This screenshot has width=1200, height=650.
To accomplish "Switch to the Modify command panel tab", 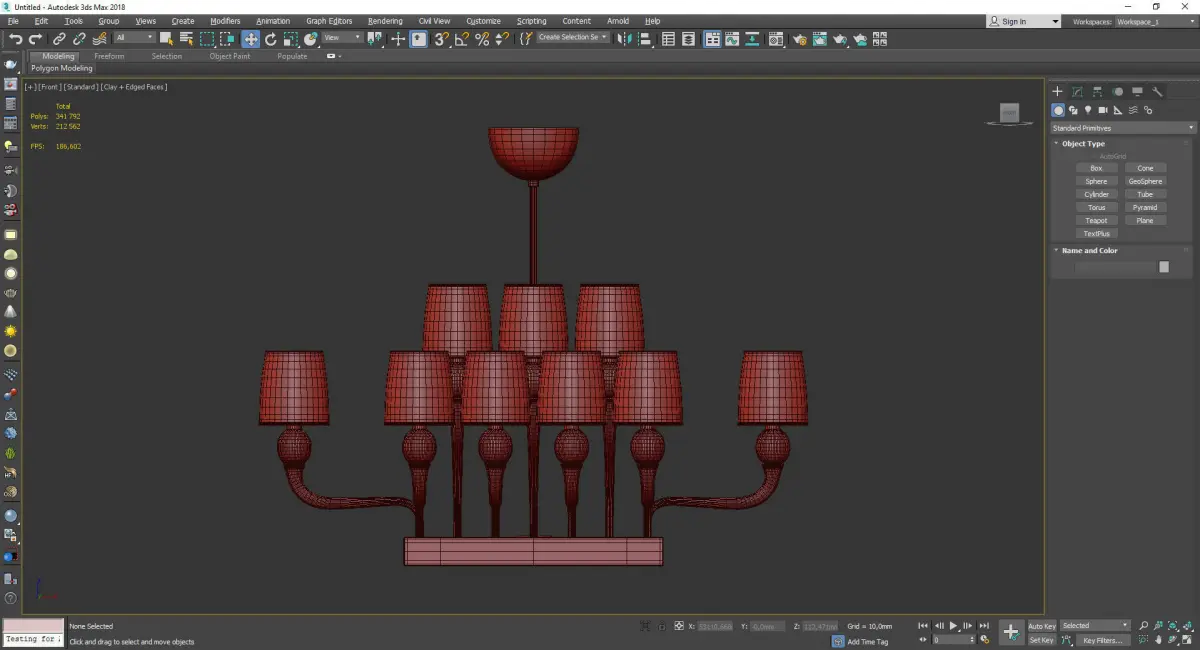I will (1077, 92).
